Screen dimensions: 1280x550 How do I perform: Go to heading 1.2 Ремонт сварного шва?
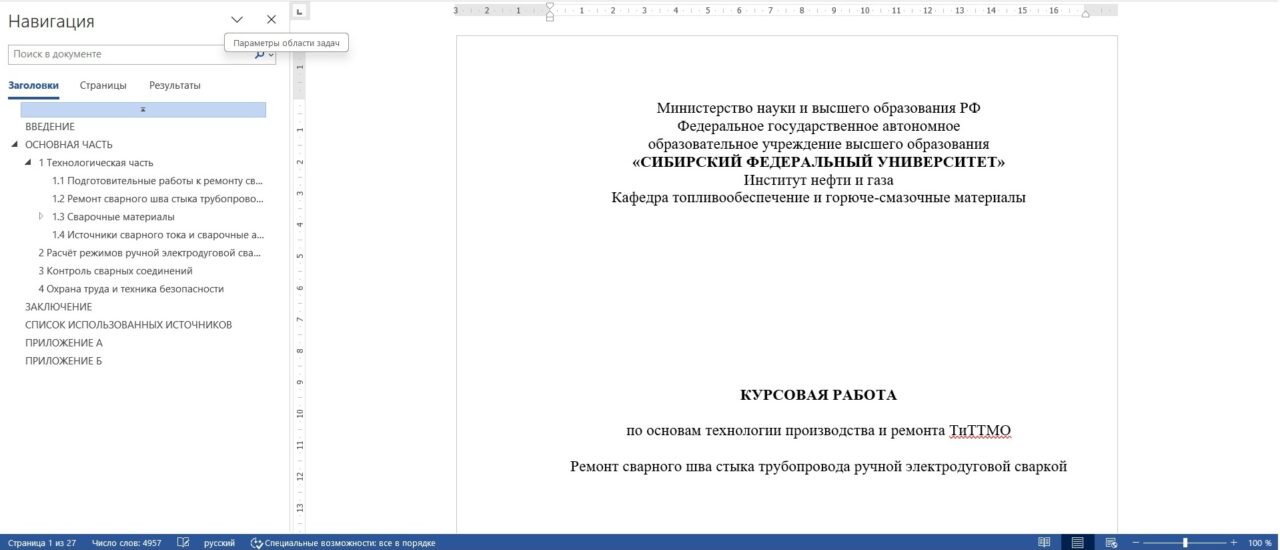pos(158,199)
